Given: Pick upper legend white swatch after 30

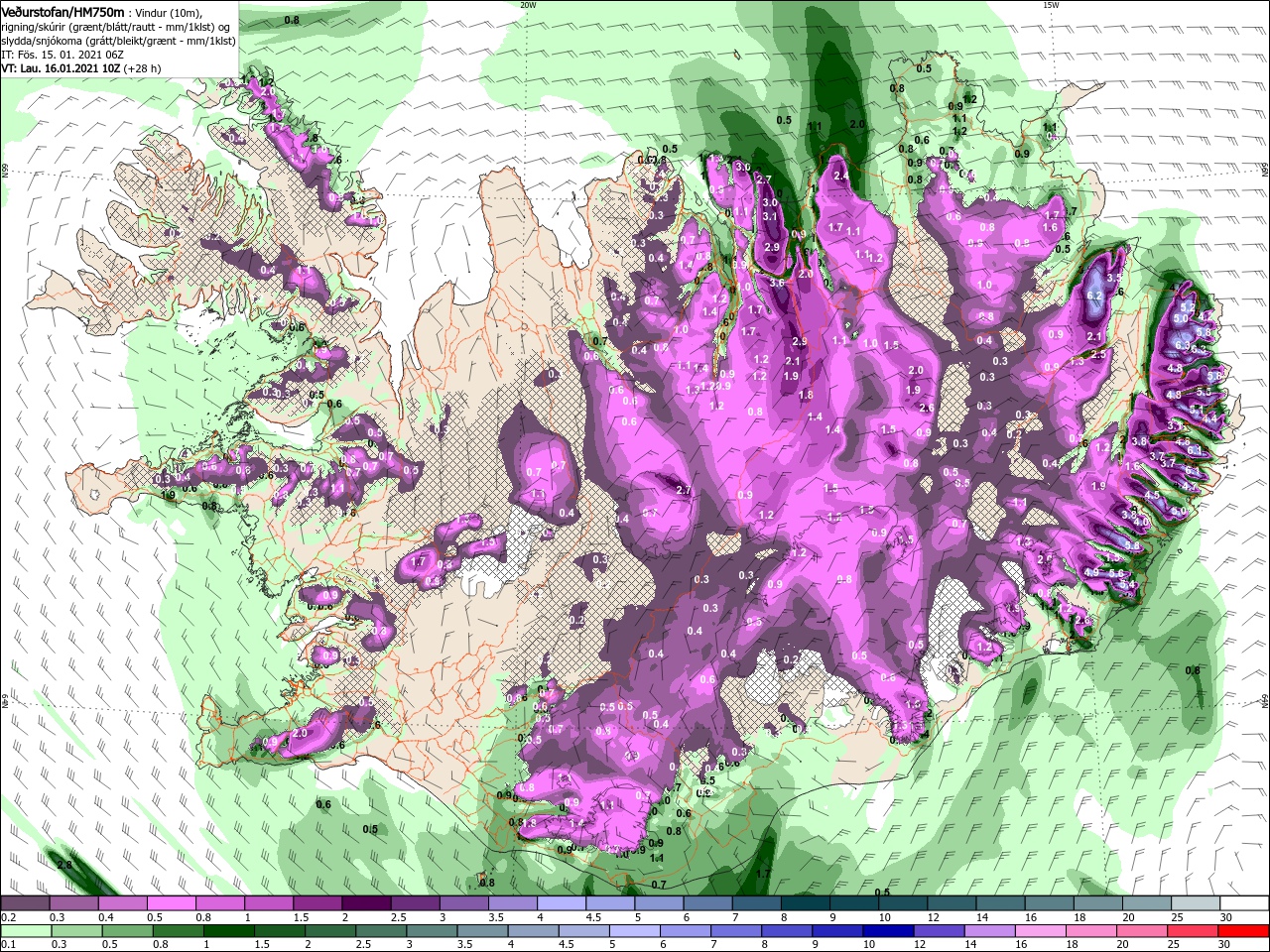Looking at the screenshot, I should point(1244,904).
